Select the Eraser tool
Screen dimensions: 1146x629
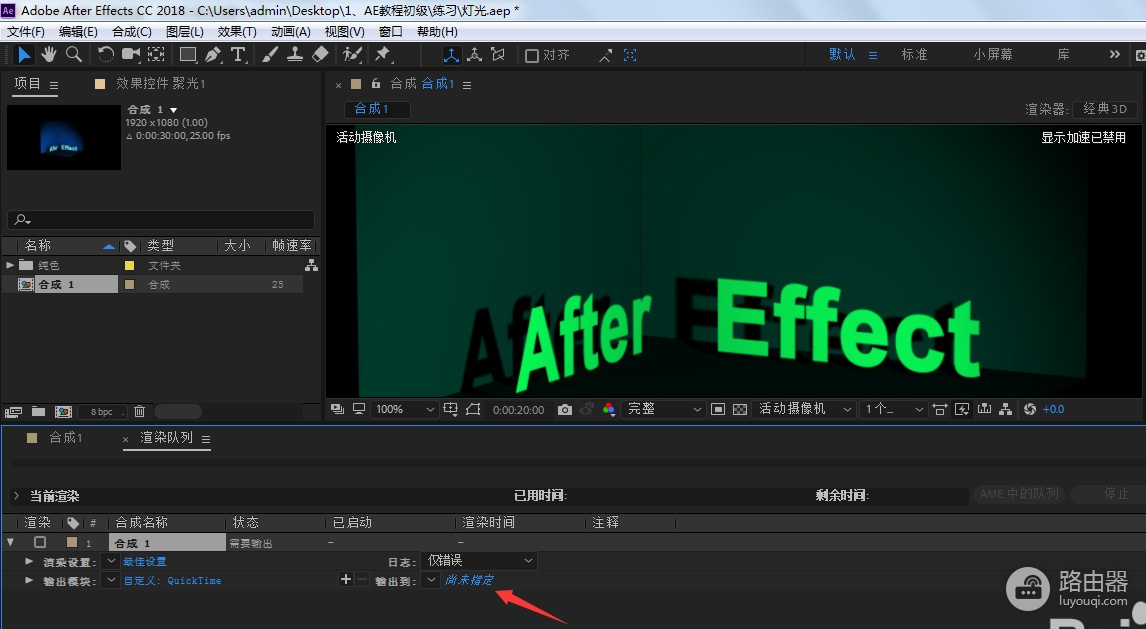pyautogui.click(x=319, y=55)
